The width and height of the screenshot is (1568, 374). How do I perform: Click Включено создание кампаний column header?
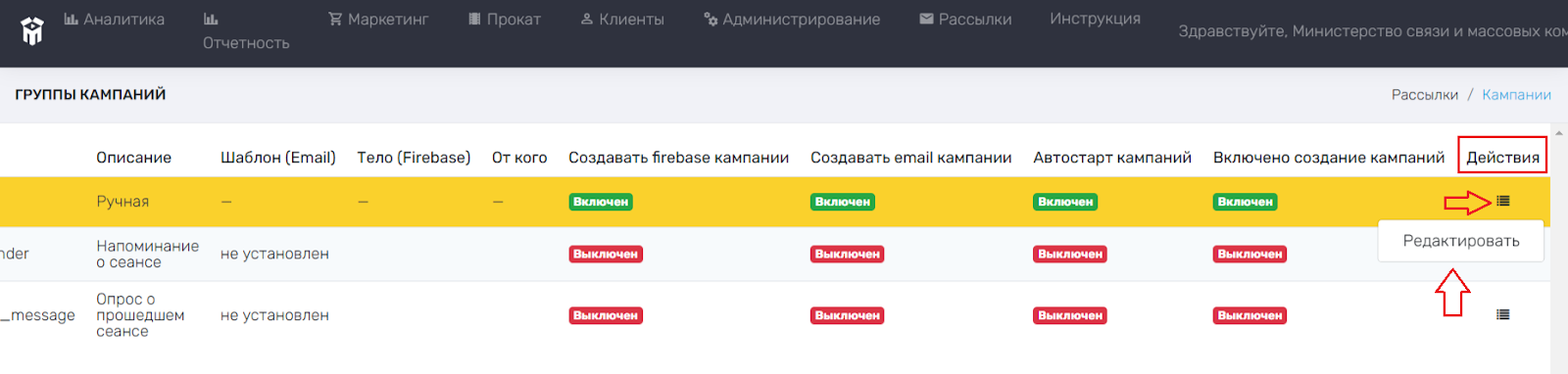[x=1329, y=158]
